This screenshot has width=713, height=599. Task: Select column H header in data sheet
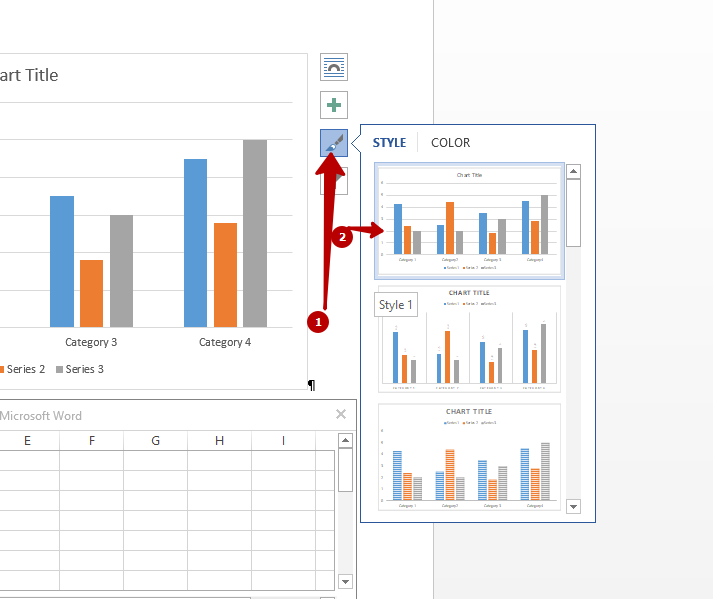point(220,441)
